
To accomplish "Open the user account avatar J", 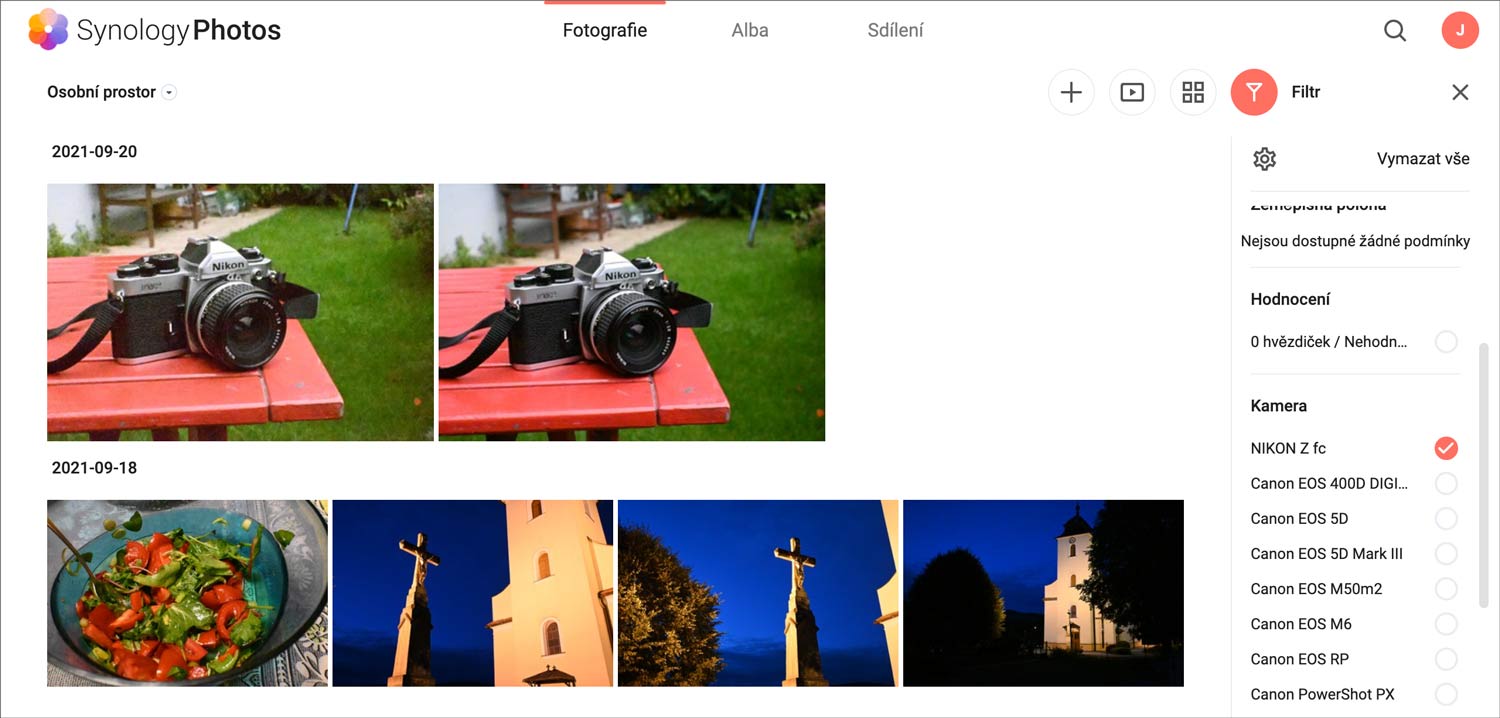I will point(1459,31).
